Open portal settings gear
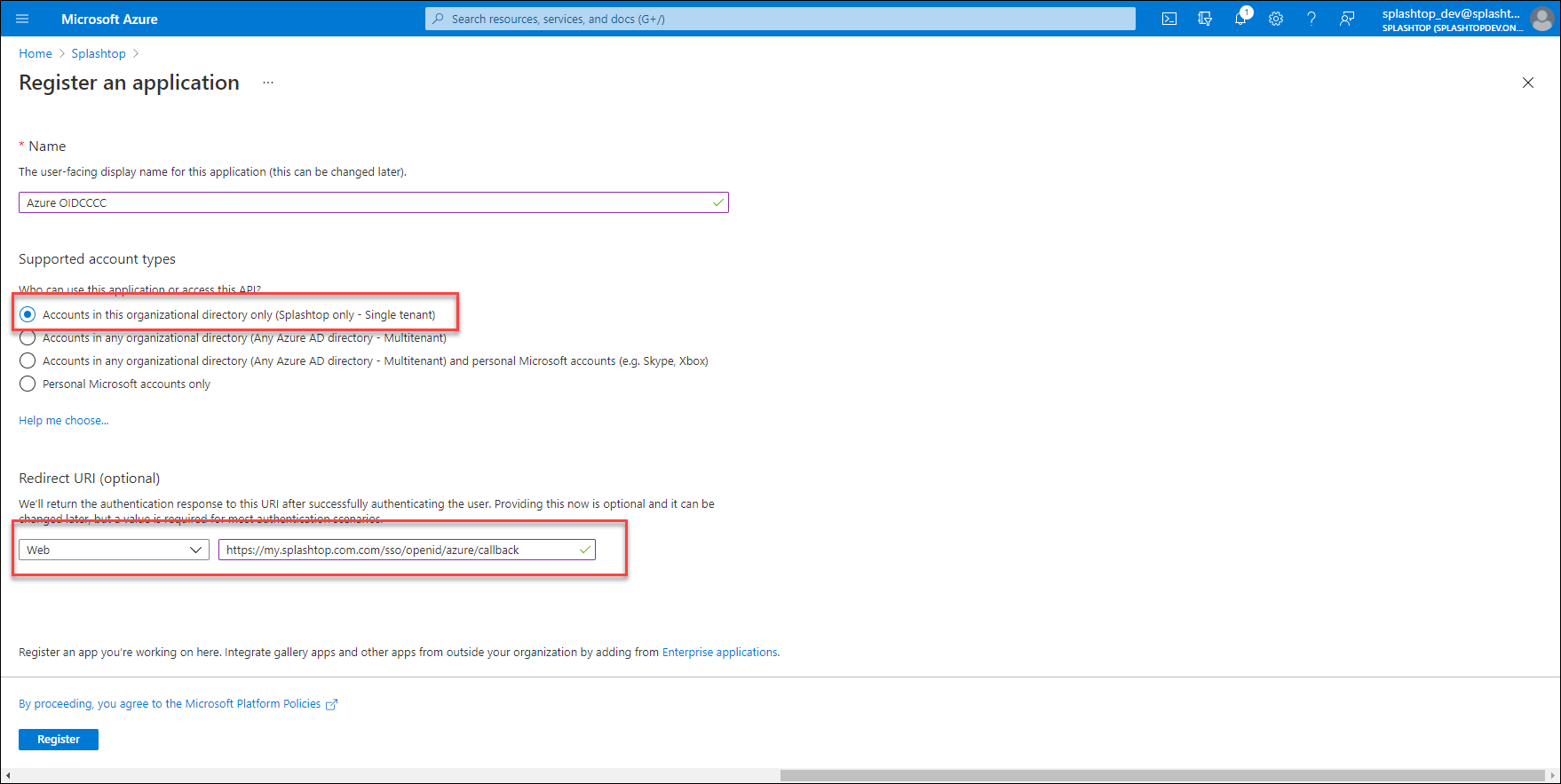The height and width of the screenshot is (784, 1561). coord(1276,19)
